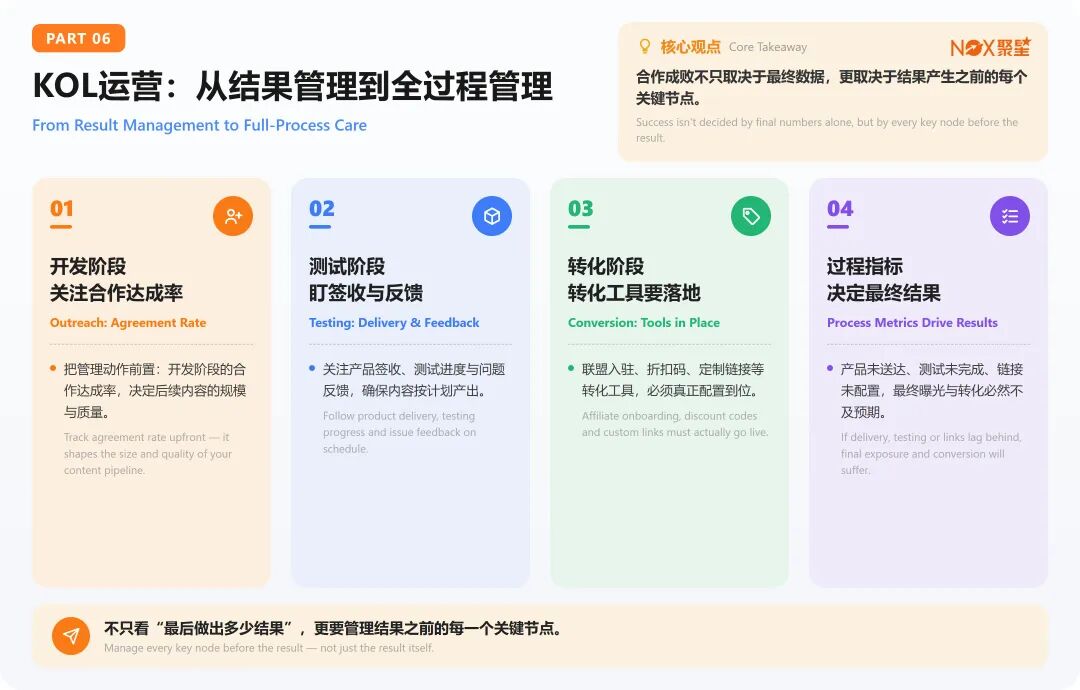Click the text Track agreement rate upfront
The width and height of the screenshot is (1080, 690).
click(x=147, y=454)
